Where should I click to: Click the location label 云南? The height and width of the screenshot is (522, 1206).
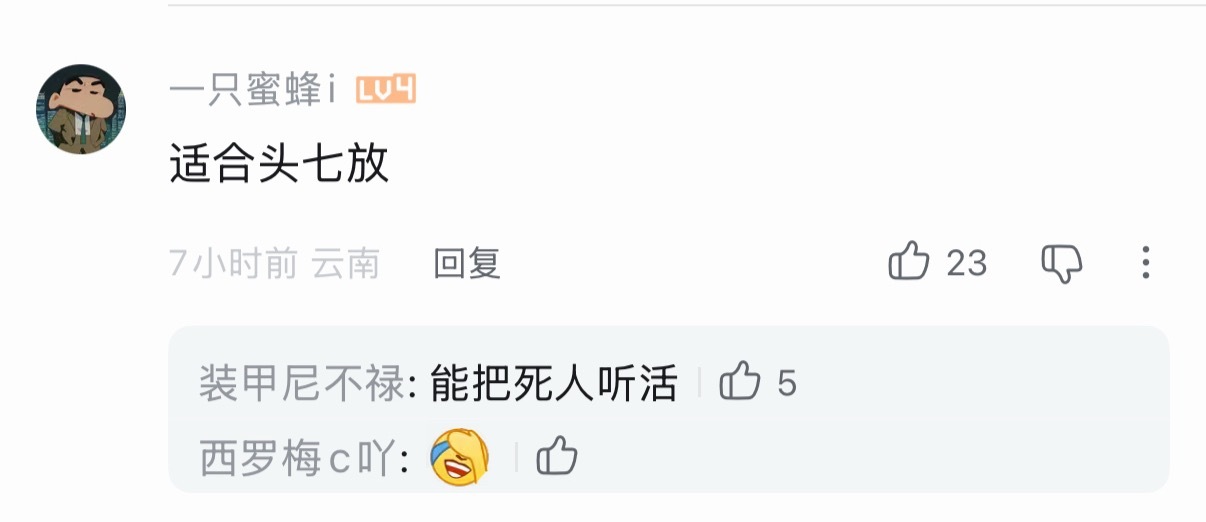(345, 264)
